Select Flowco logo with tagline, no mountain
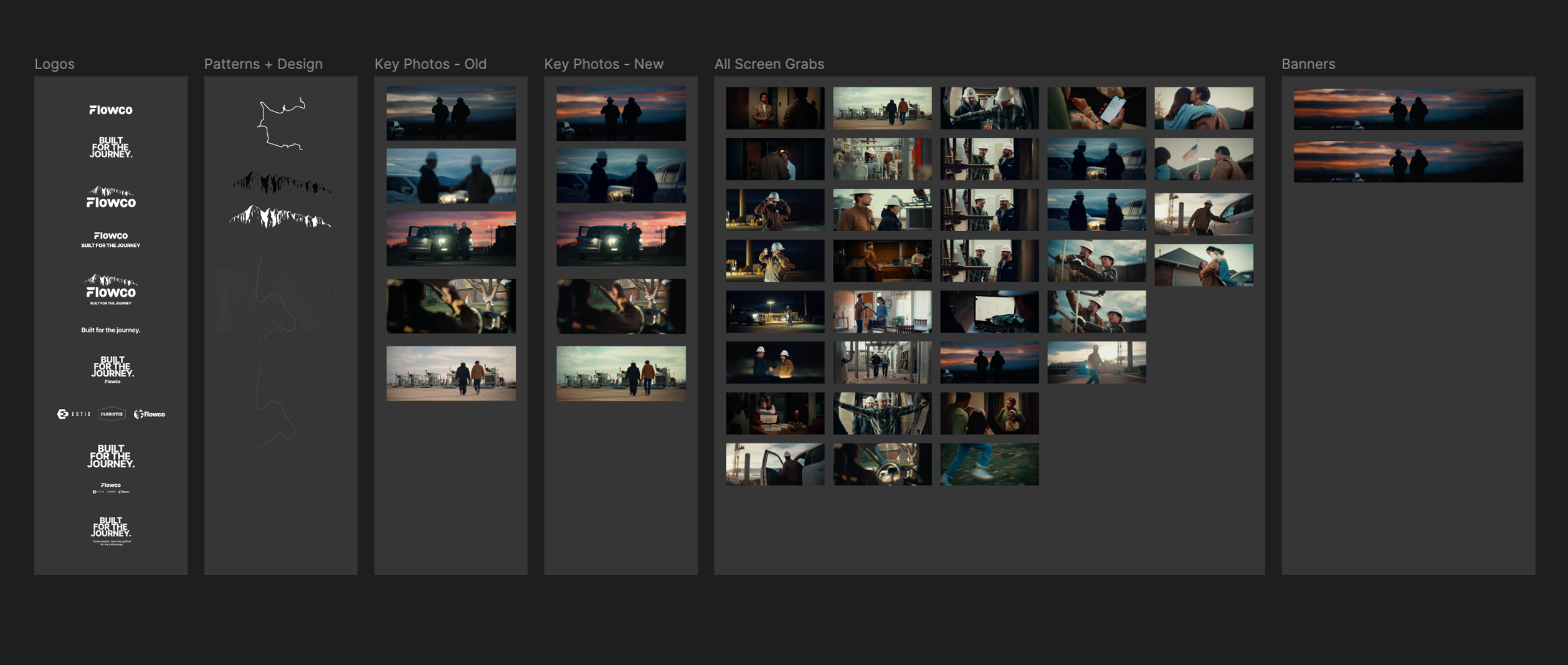Image resolution: width=1568 pixels, height=665 pixels. (x=110, y=239)
